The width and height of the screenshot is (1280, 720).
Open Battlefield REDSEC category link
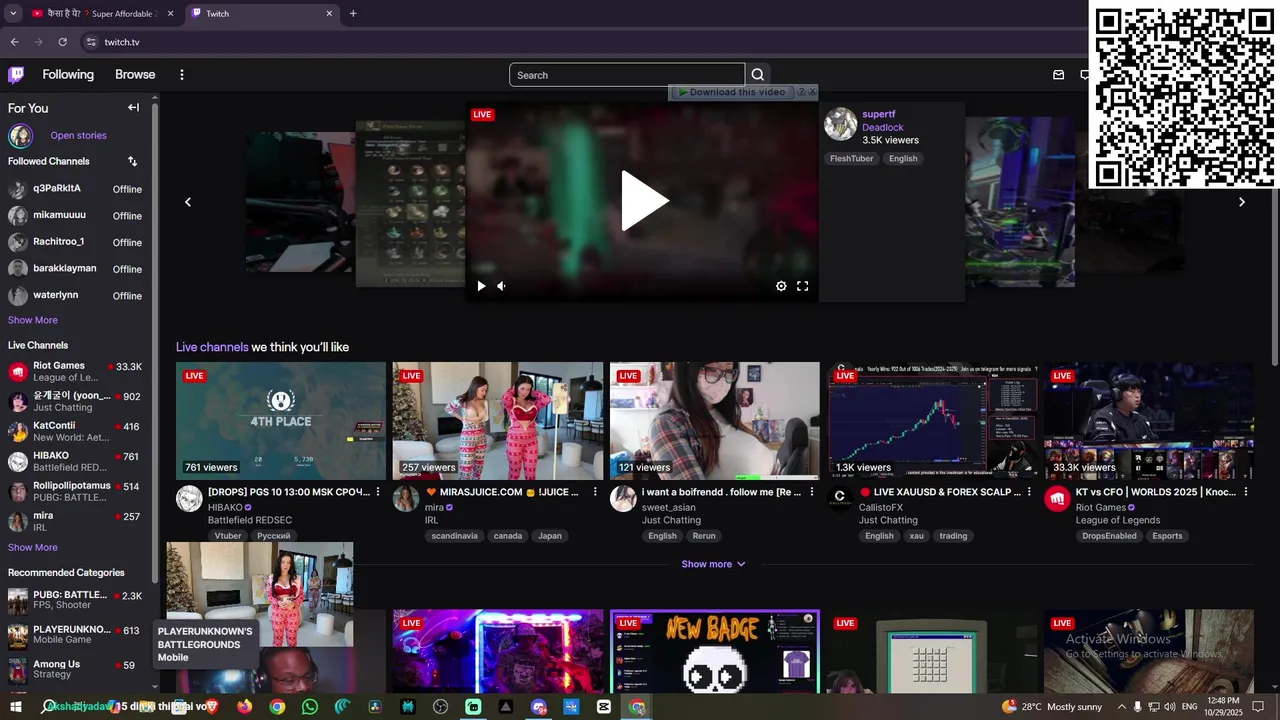click(x=250, y=520)
